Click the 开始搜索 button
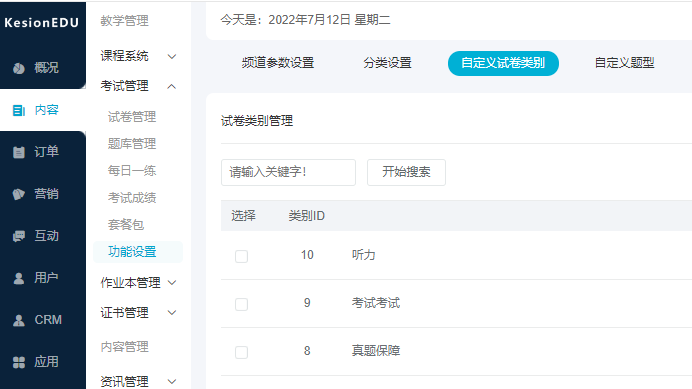The width and height of the screenshot is (692, 389). pos(406,172)
